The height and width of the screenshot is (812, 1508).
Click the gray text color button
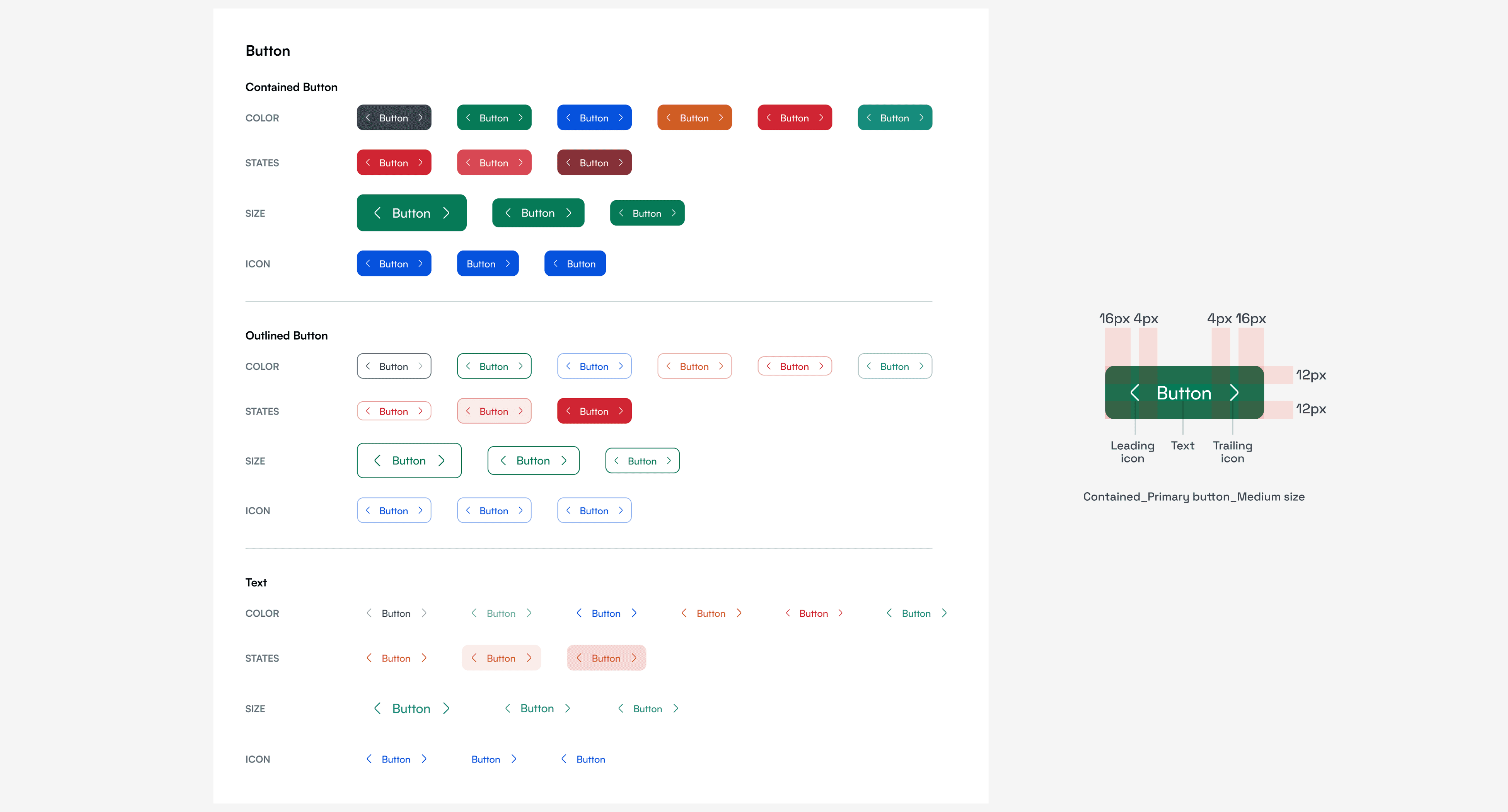click(396, 614)
